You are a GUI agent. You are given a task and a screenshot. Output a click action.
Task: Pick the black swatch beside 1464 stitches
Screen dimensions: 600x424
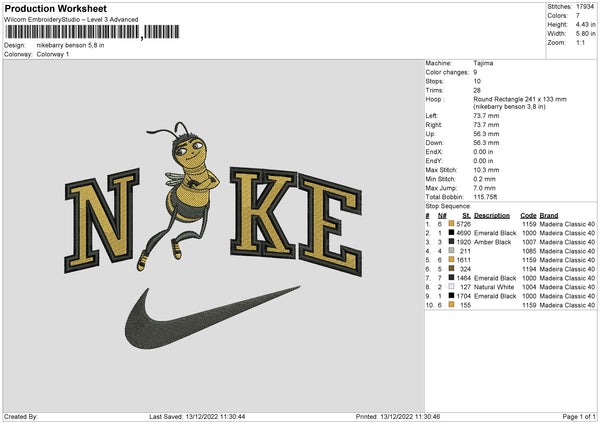pyautogui.click(x=452, y=277)
